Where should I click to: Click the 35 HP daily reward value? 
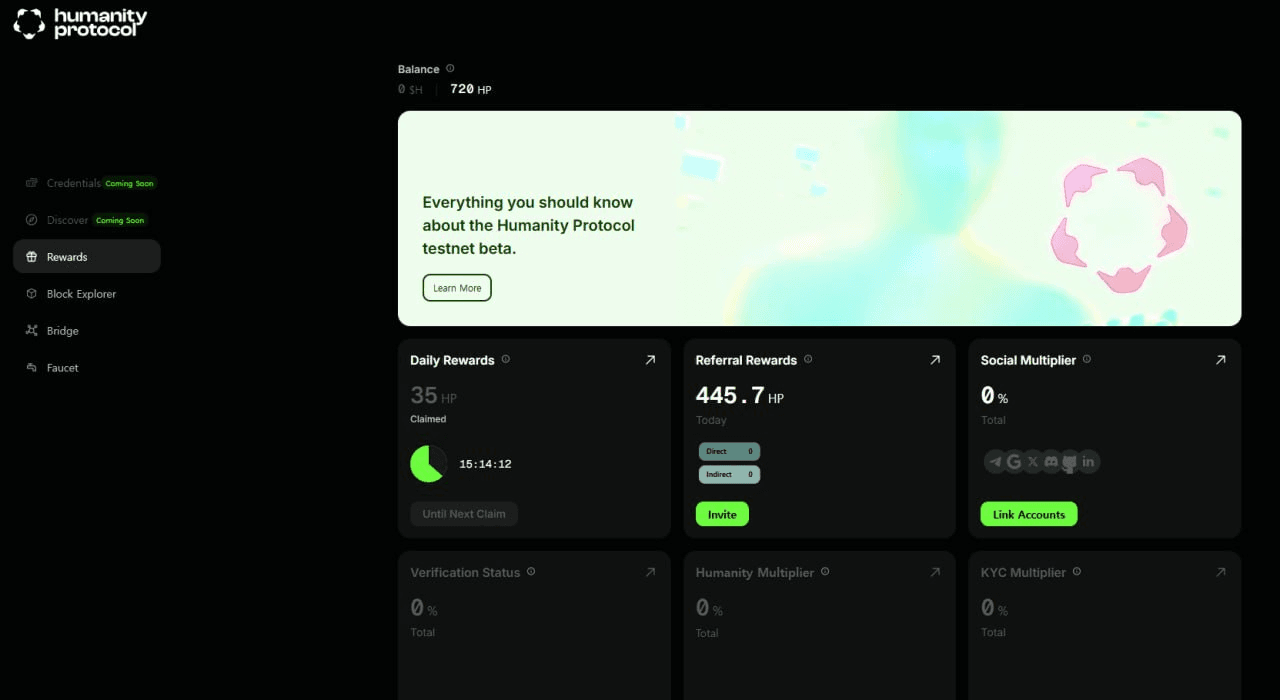pos(433,395)
